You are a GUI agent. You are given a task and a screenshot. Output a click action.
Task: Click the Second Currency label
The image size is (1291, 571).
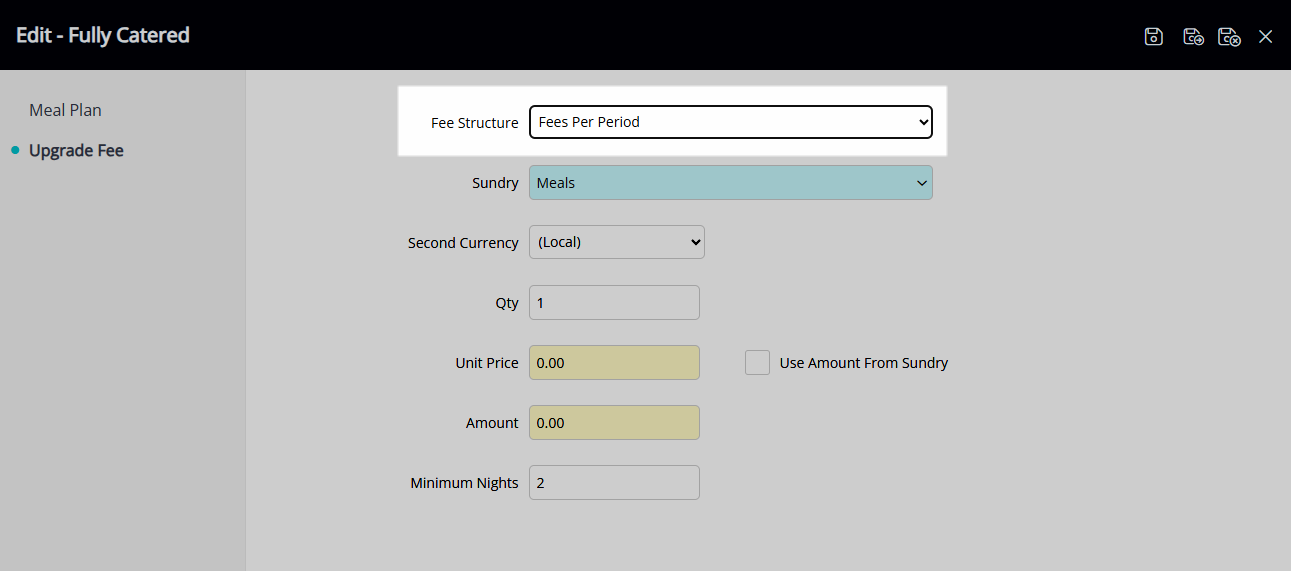[x=463, y=243]
